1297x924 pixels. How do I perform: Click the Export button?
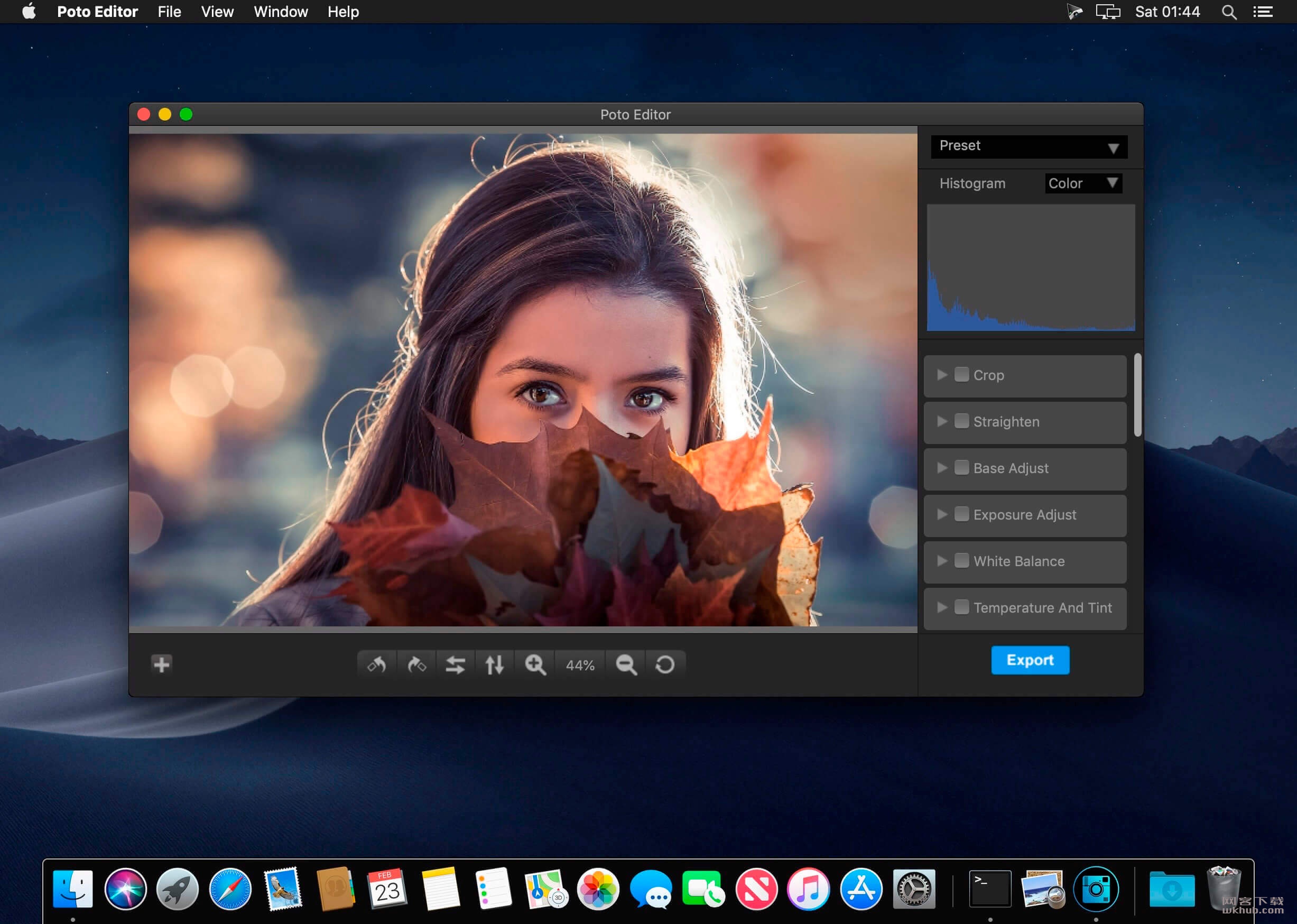1030,660
